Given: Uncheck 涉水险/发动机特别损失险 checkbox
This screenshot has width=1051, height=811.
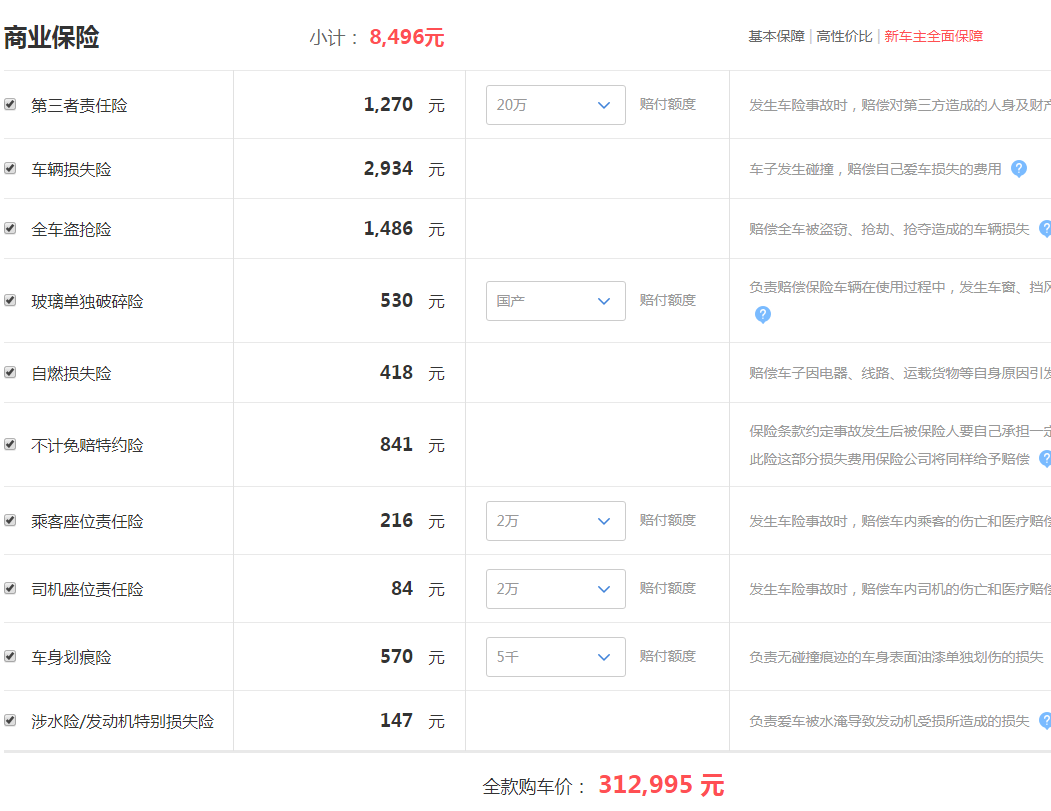Looking at the screenshot, I should [10, 721].
